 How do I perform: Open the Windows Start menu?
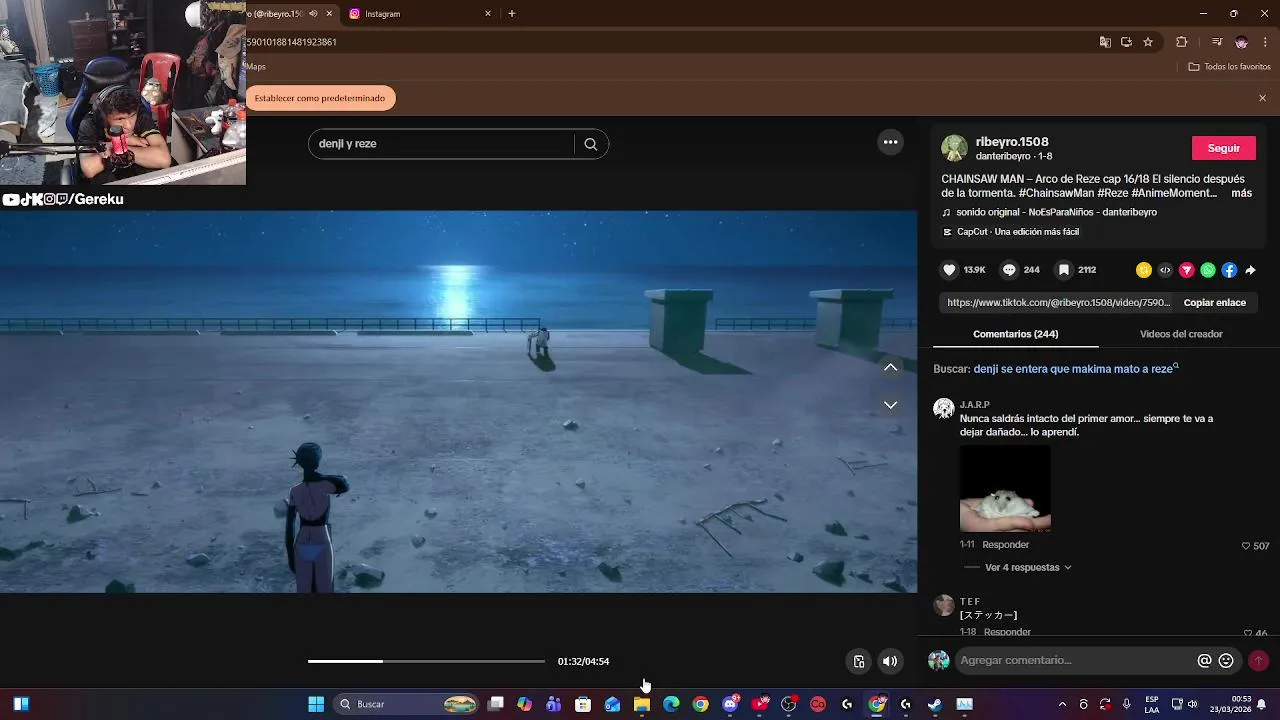click(316, 704)
